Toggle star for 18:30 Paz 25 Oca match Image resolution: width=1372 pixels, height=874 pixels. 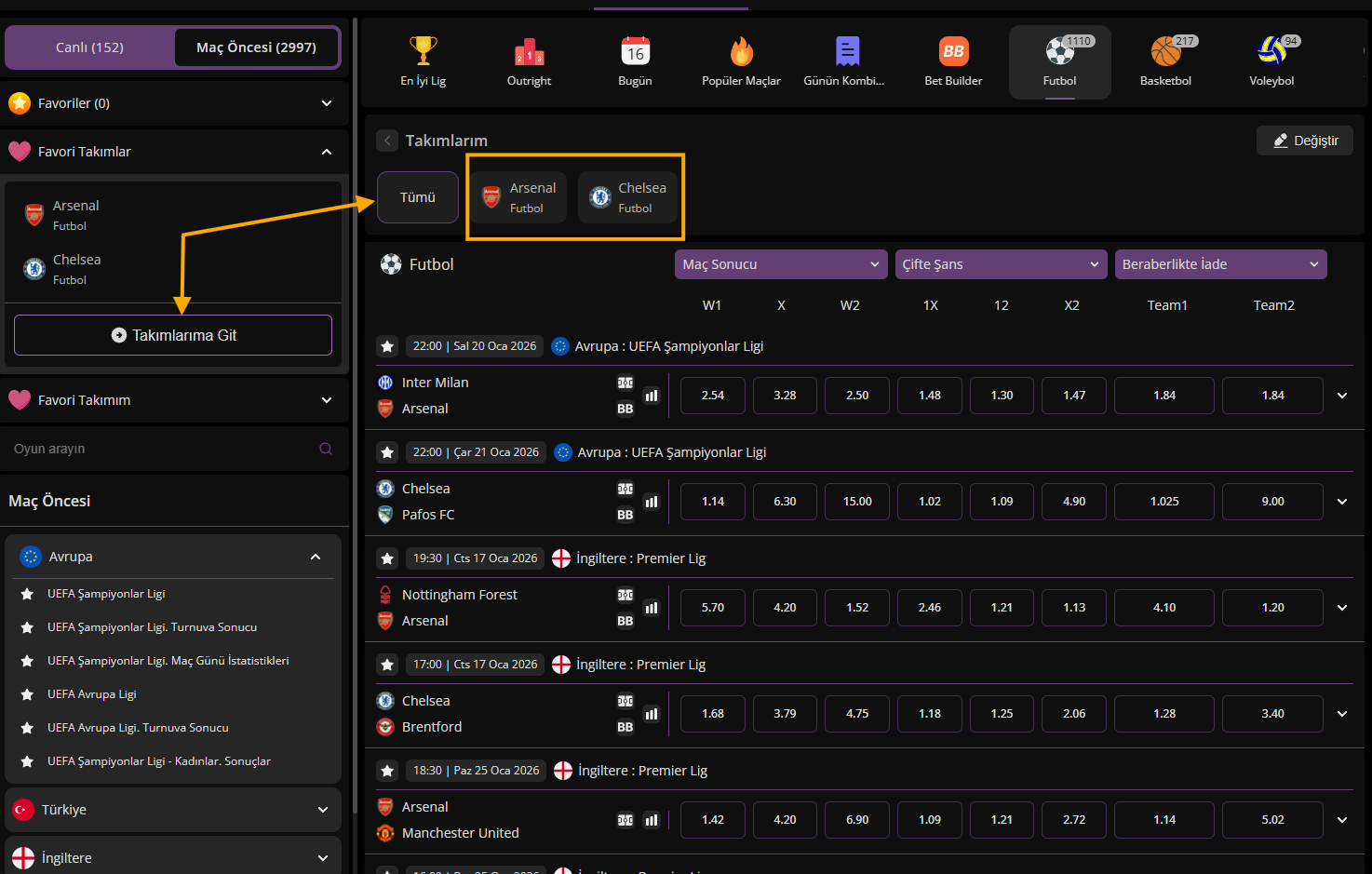(387, 771)
